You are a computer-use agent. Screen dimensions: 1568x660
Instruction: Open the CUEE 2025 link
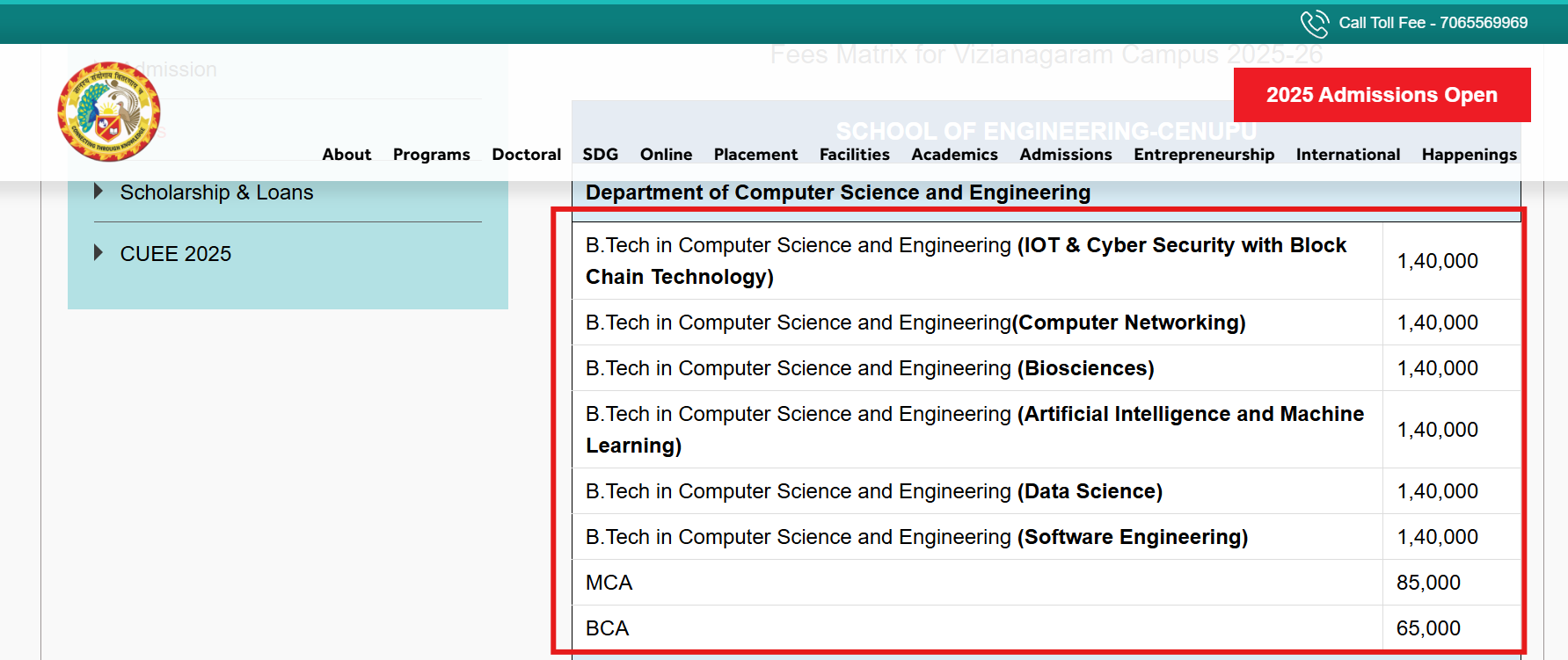click(176, 254)
